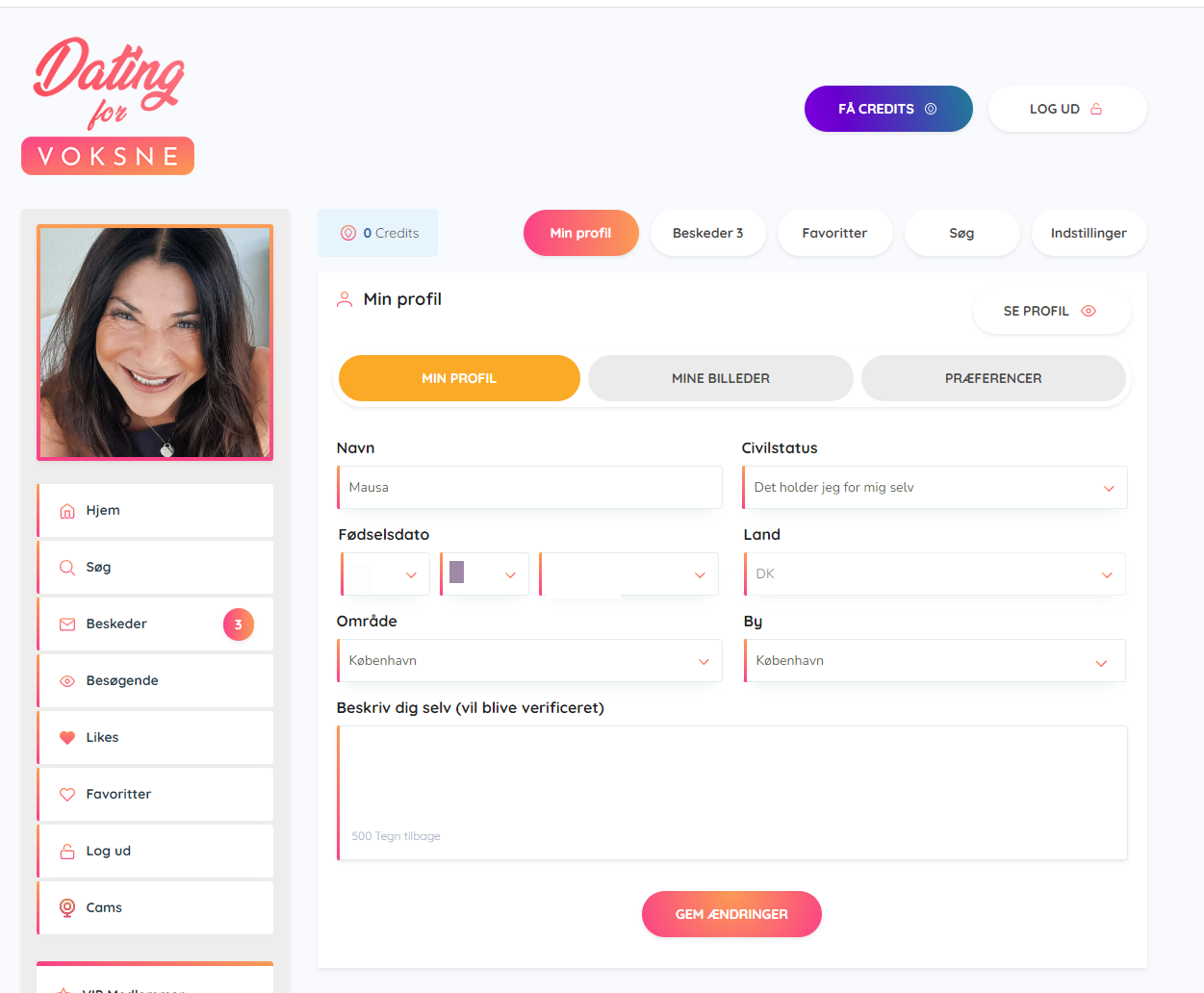Image resolution: width=1204 pixels, height=993 pixels.
Task: Open the birth month dropdown under Fødselsdato
Action: click(x=484, y=574)
